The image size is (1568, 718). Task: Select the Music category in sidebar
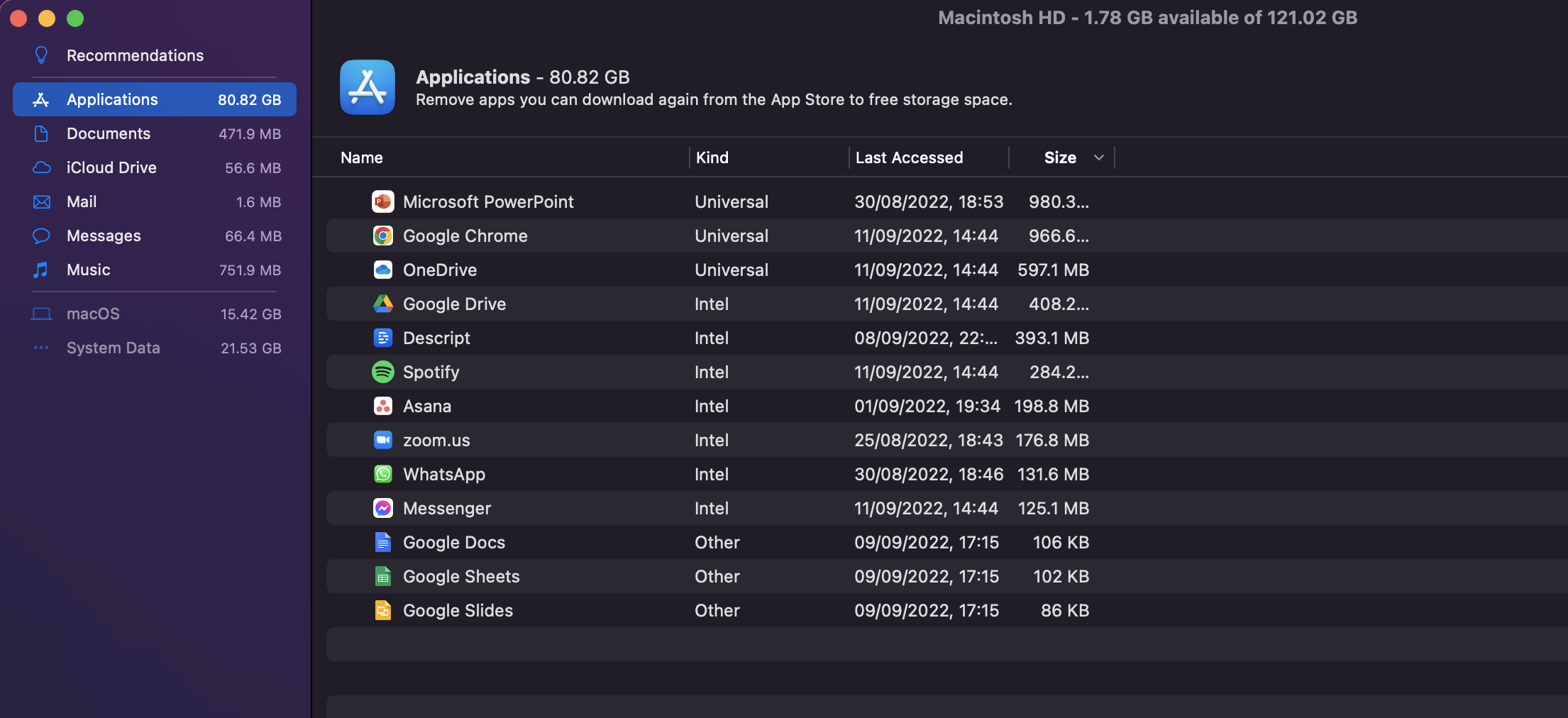(x=89, y=270)
